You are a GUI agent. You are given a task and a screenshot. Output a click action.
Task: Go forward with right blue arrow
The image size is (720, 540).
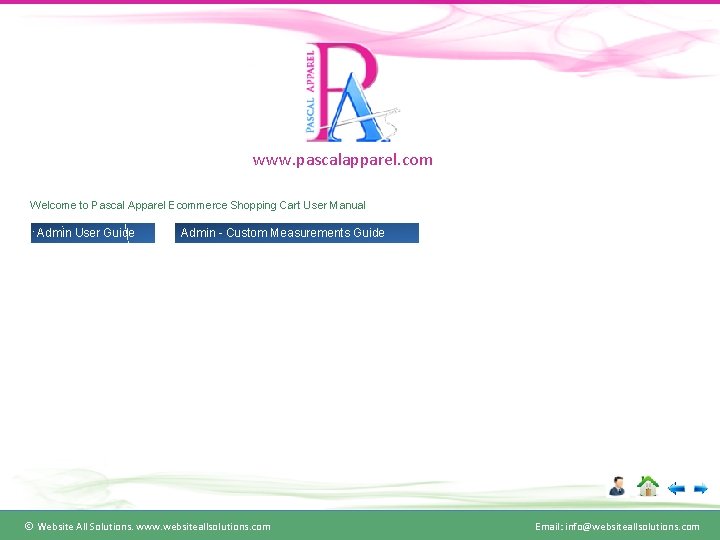coord(700,489)
